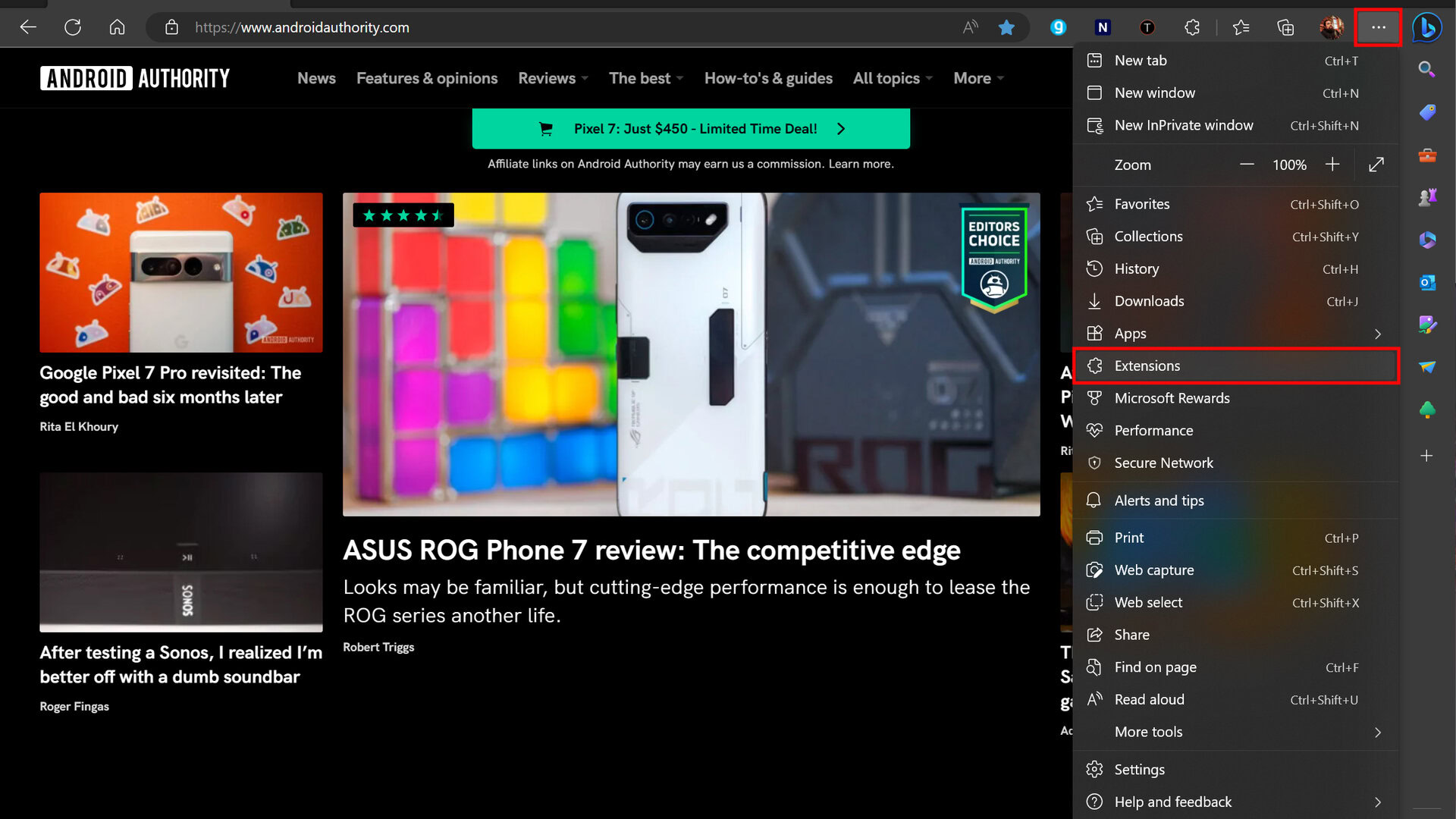
Task: Select the New InPrivate window option
Action: (1184, 124)
